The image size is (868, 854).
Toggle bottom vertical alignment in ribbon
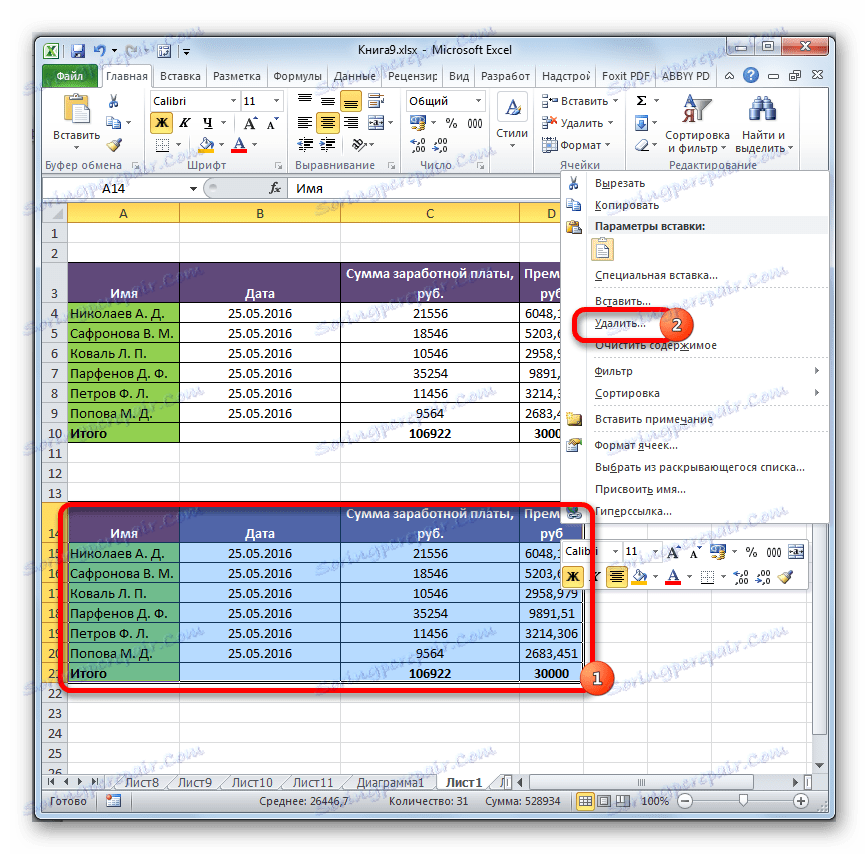click(x=351, y=101)
